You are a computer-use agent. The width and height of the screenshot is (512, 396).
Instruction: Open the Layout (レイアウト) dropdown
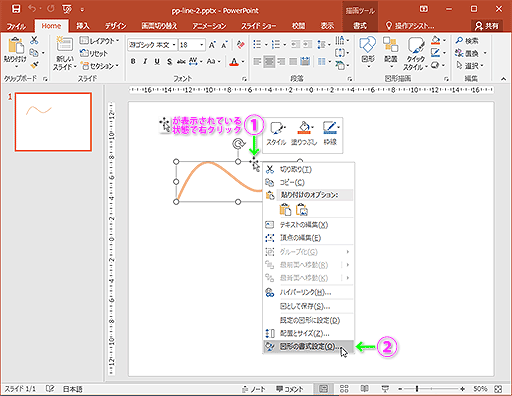pos(99,41)
